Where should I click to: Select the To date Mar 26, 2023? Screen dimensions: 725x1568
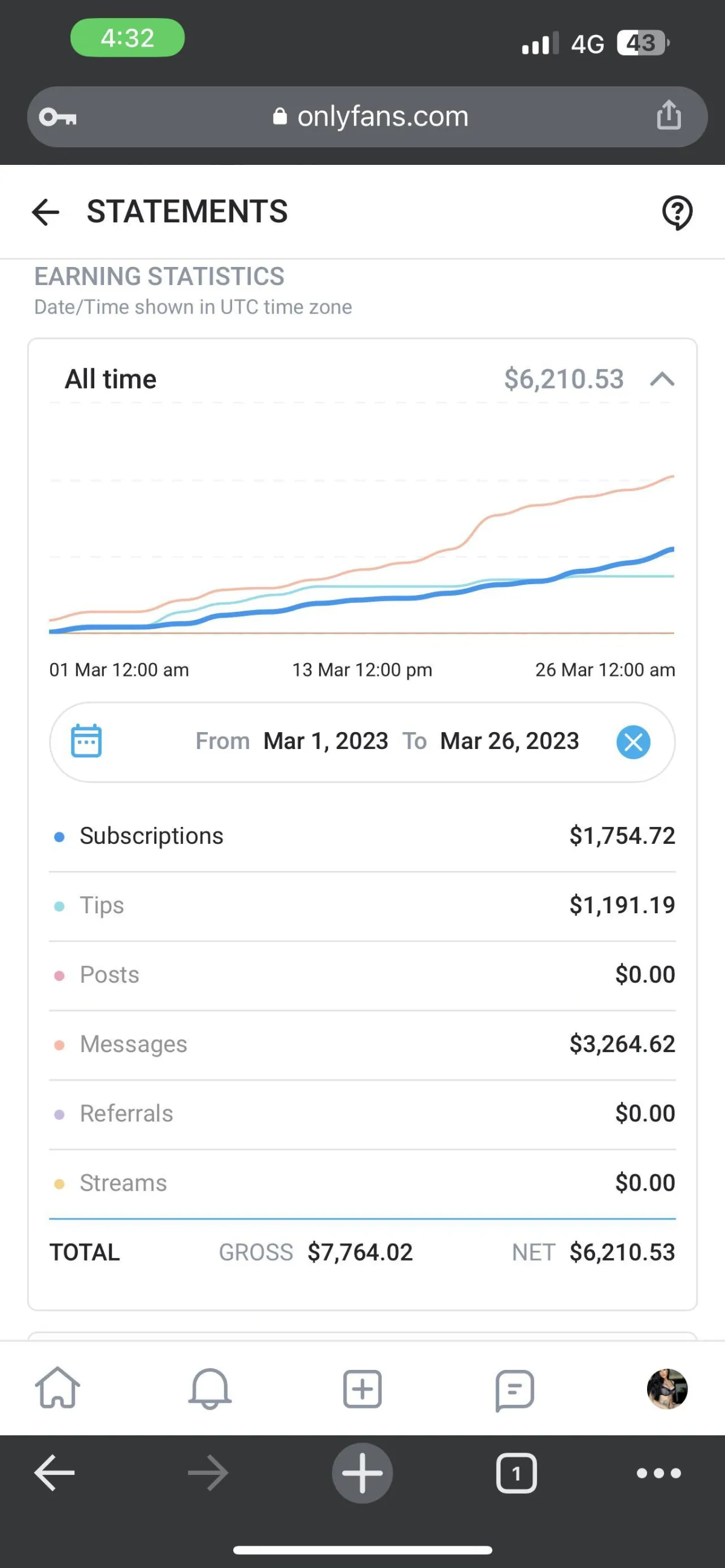[x=509, y=741]
